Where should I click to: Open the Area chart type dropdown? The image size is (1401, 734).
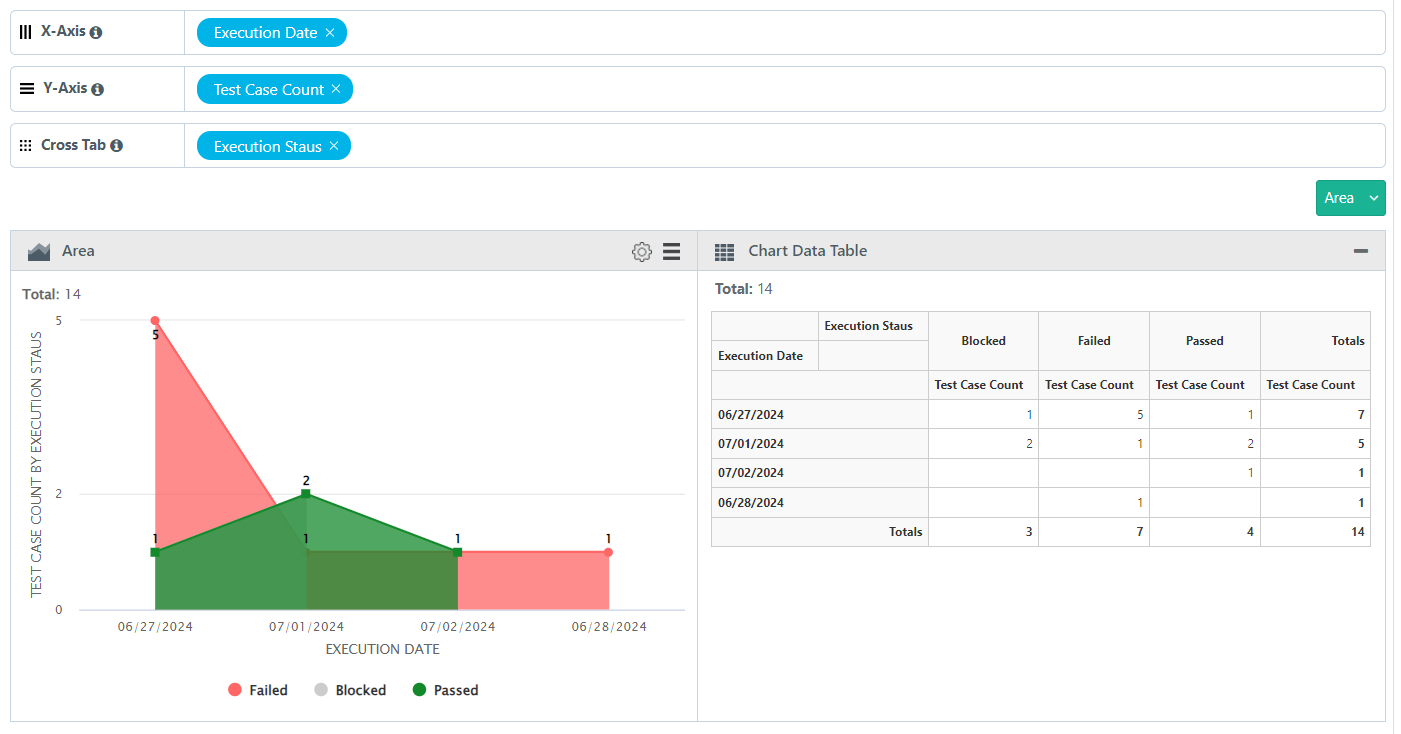(1374, 198)
